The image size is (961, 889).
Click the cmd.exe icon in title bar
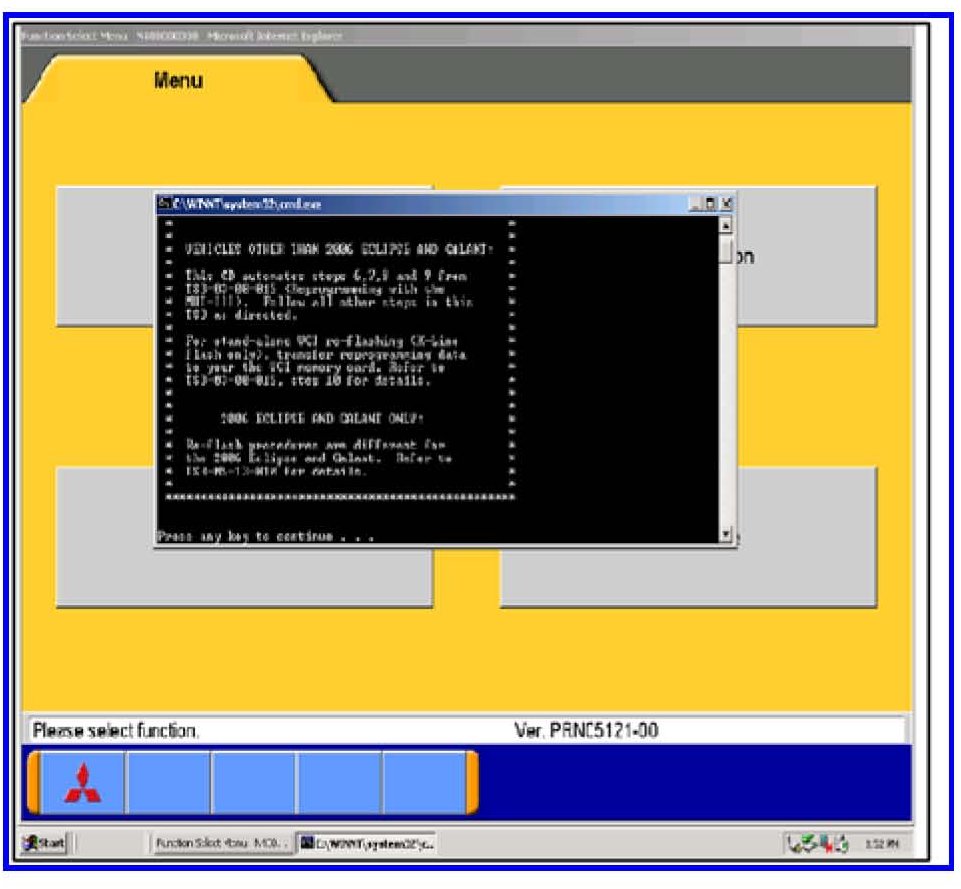coord(165,203)
